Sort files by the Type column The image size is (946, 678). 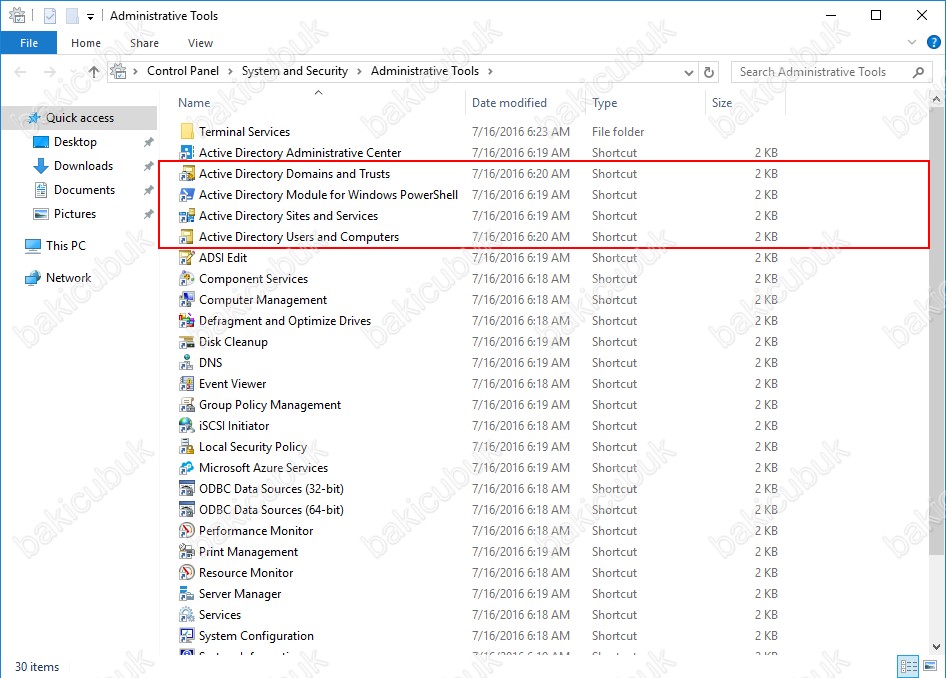tap(605, 103)
